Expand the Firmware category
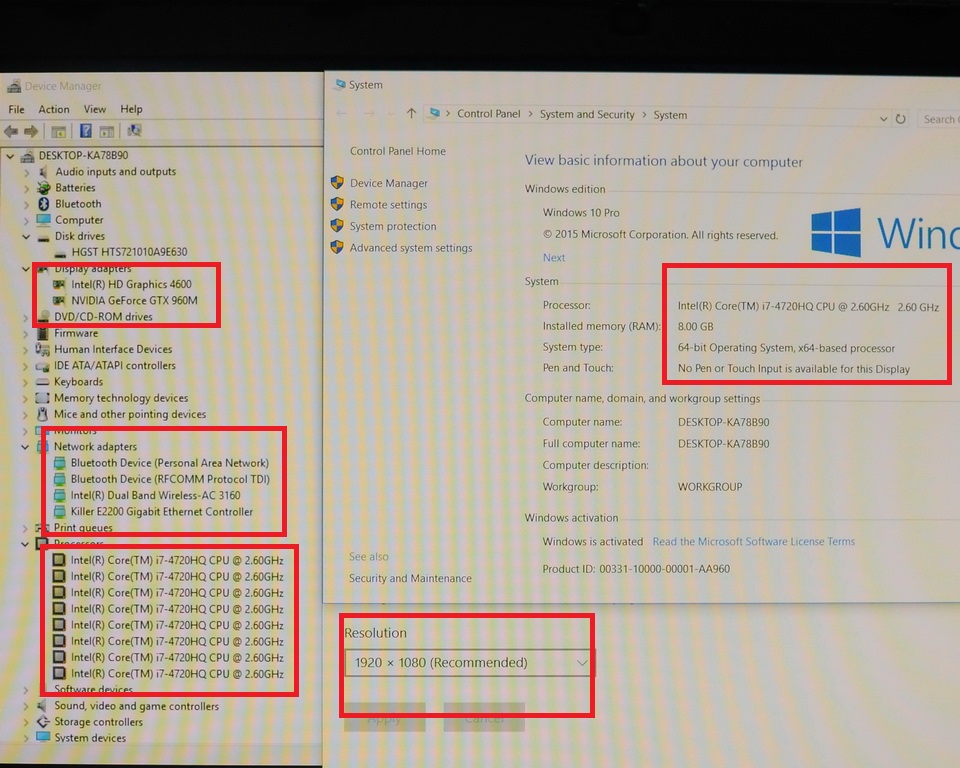The height and width of the screenshot is (768, 960). tap(26, 334)
